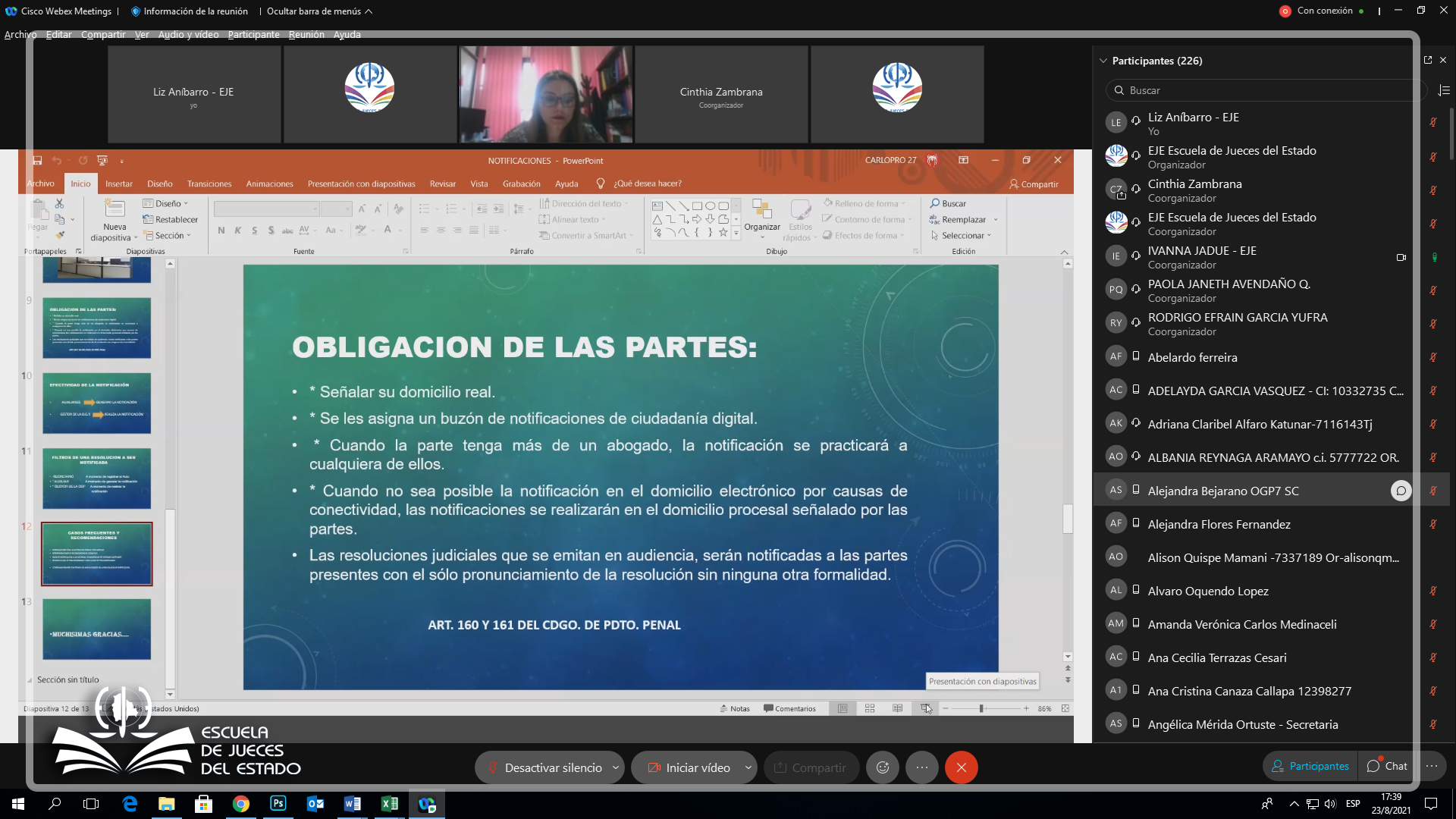Click the participant list view icon above the panel

[x=1445, y=90]
